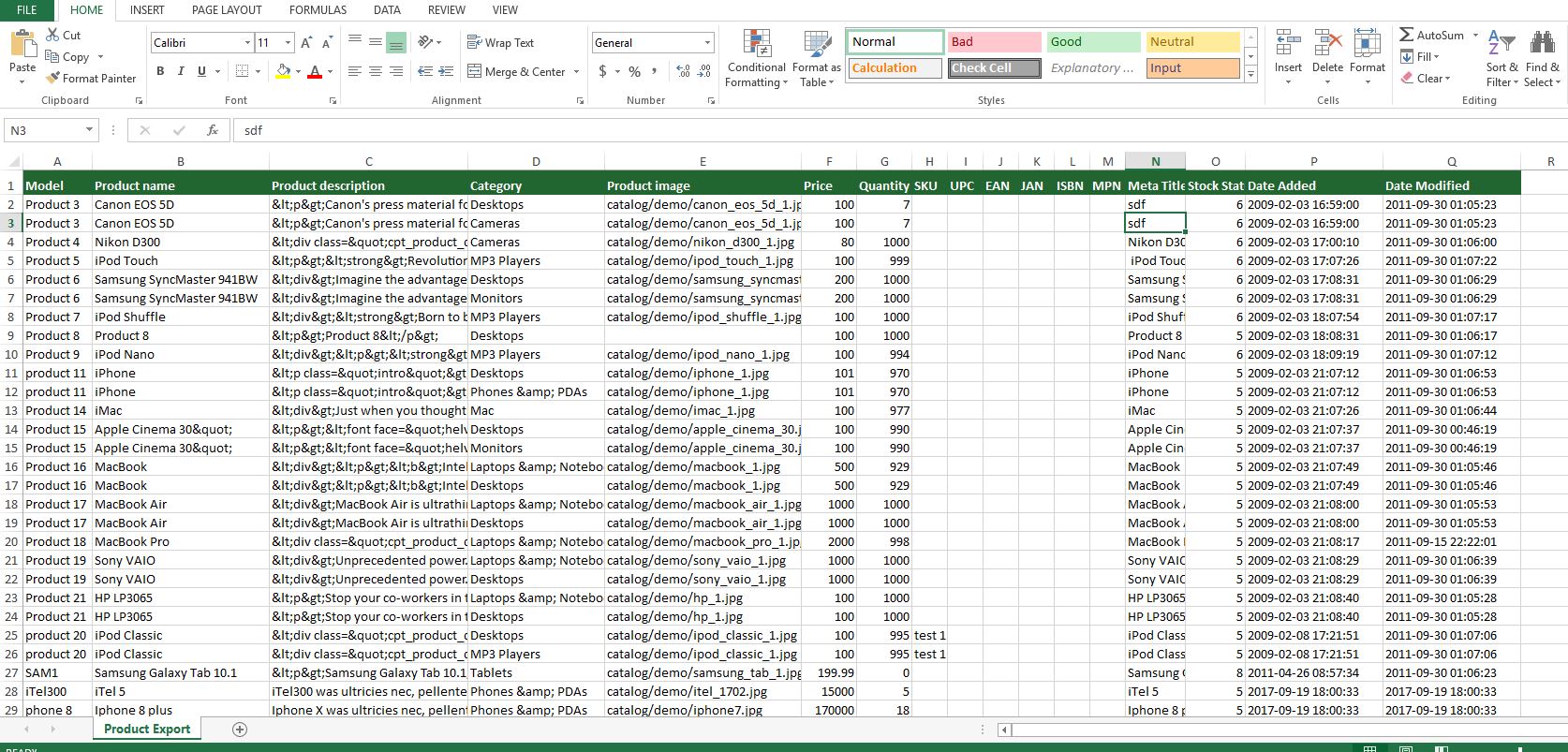Open the Merge & Center dropdown arrow
Screen dimensions: 1568x752
(x=576, y=71)
